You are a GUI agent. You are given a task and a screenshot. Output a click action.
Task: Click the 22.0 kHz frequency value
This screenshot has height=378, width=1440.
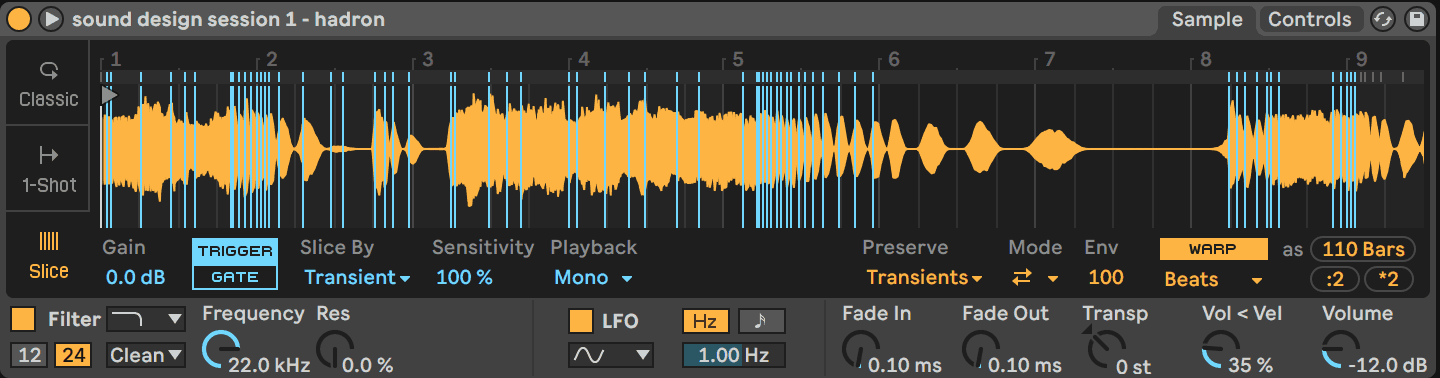269,365
